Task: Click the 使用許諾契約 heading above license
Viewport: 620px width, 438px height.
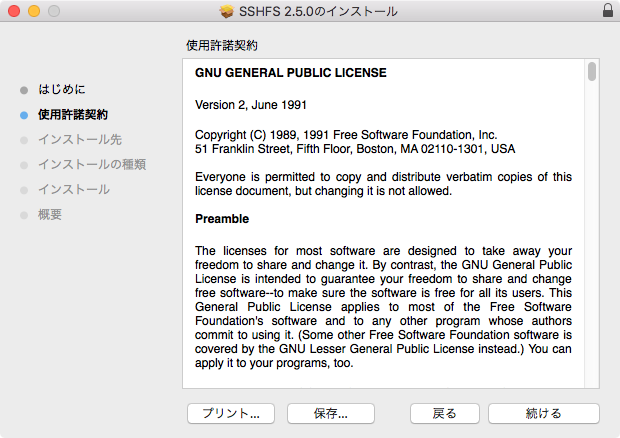Action: [x=222, y=45]
